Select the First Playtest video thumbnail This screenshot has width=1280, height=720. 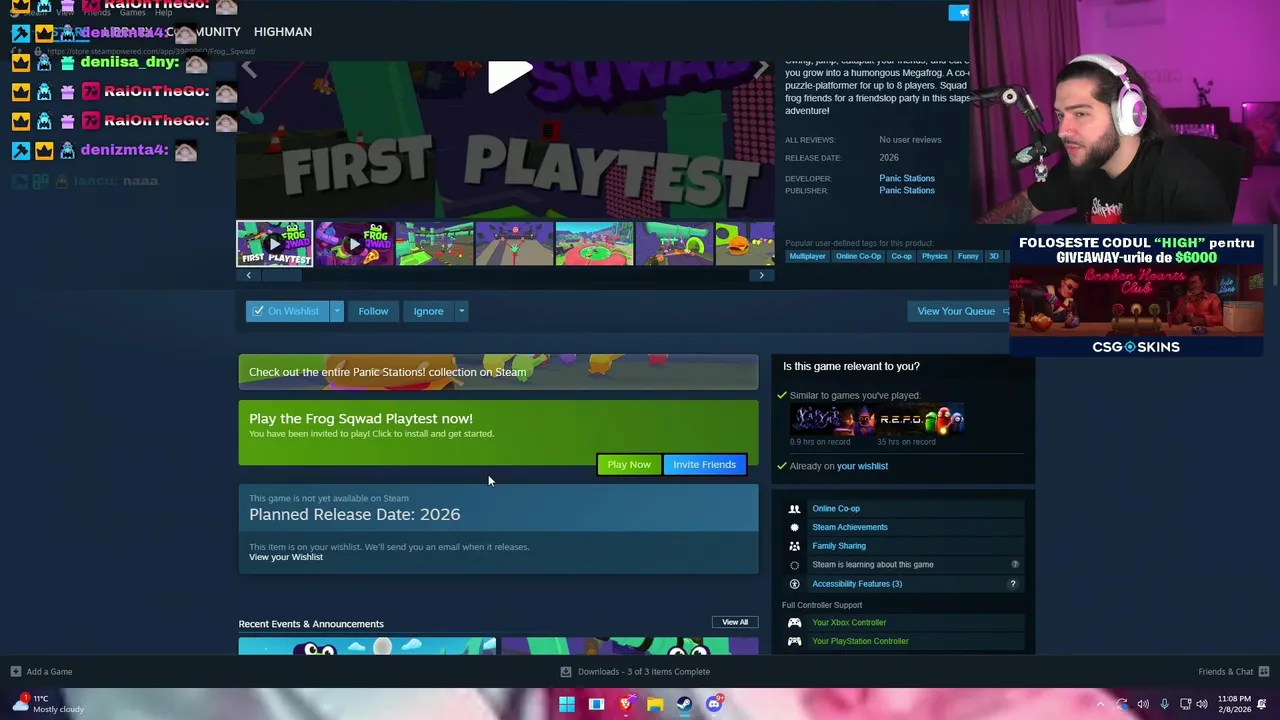(x=274, y=244)
